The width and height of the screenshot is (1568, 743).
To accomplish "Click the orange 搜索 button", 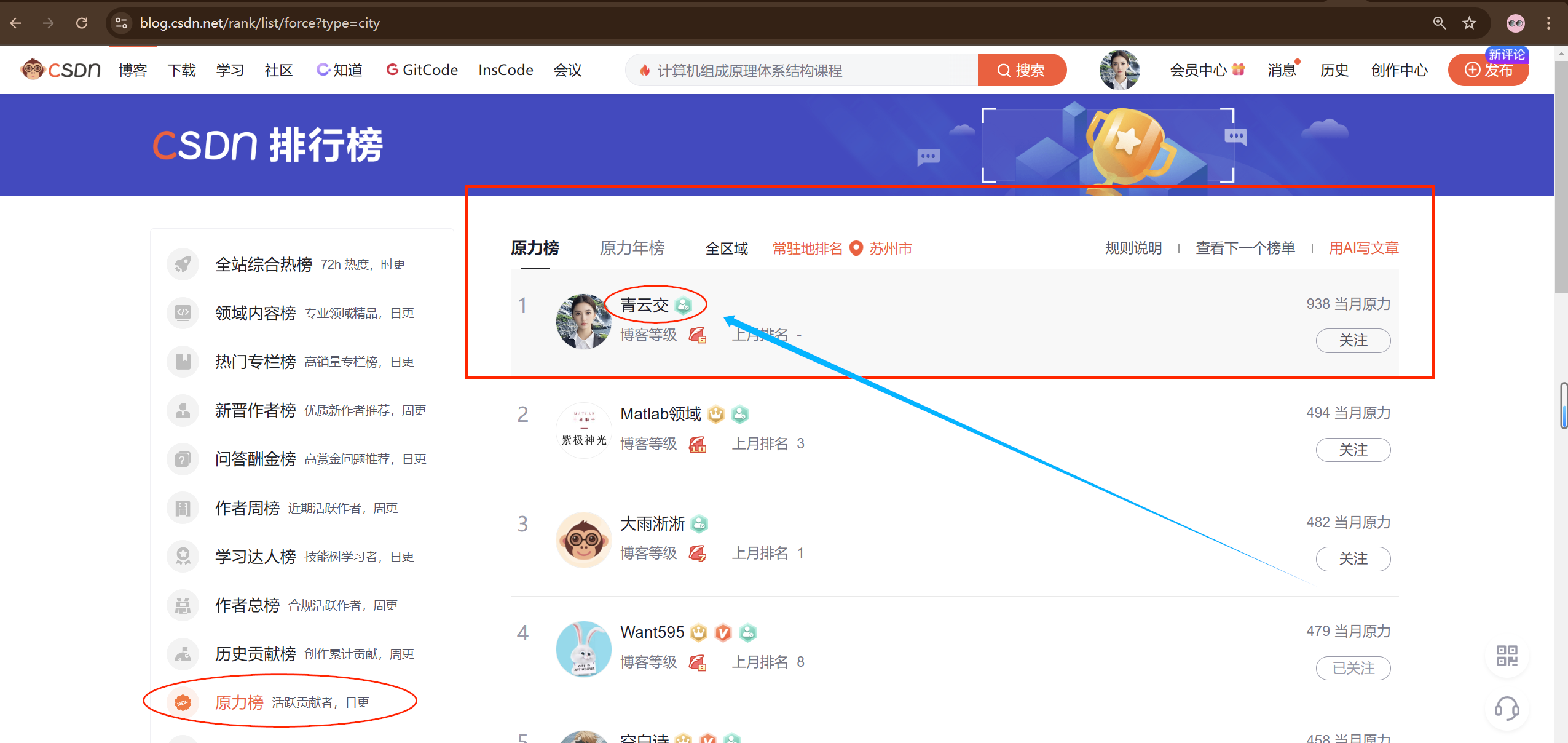I will click(1022, 70).
